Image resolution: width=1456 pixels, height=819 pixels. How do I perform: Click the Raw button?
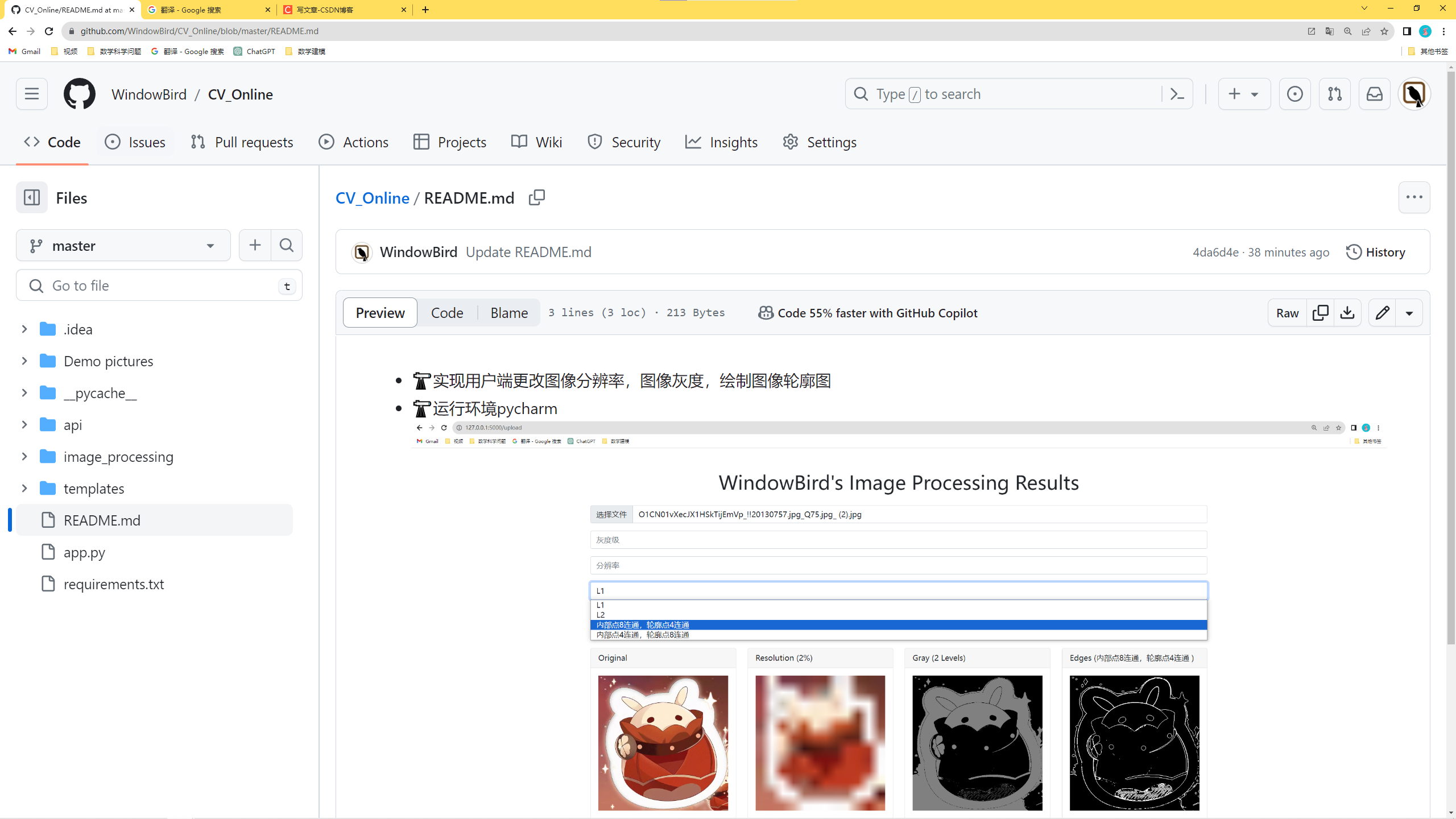click(x=1287, y=313)
